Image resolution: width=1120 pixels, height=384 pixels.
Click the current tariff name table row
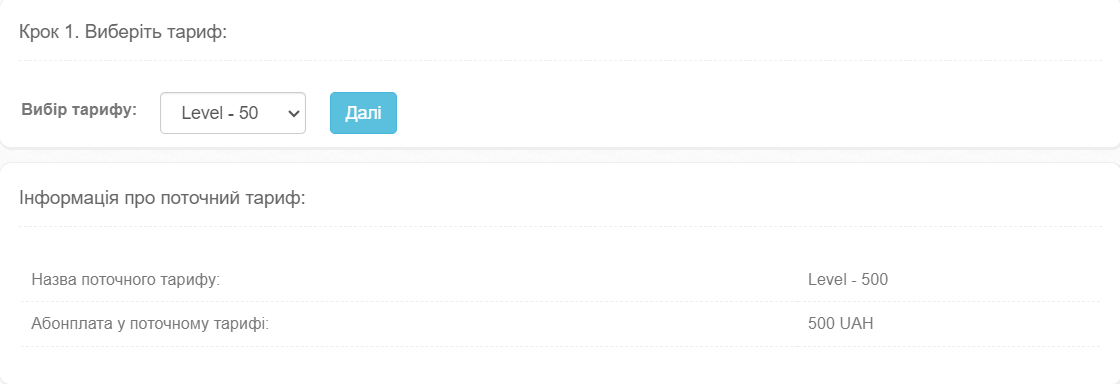[561, 279]
